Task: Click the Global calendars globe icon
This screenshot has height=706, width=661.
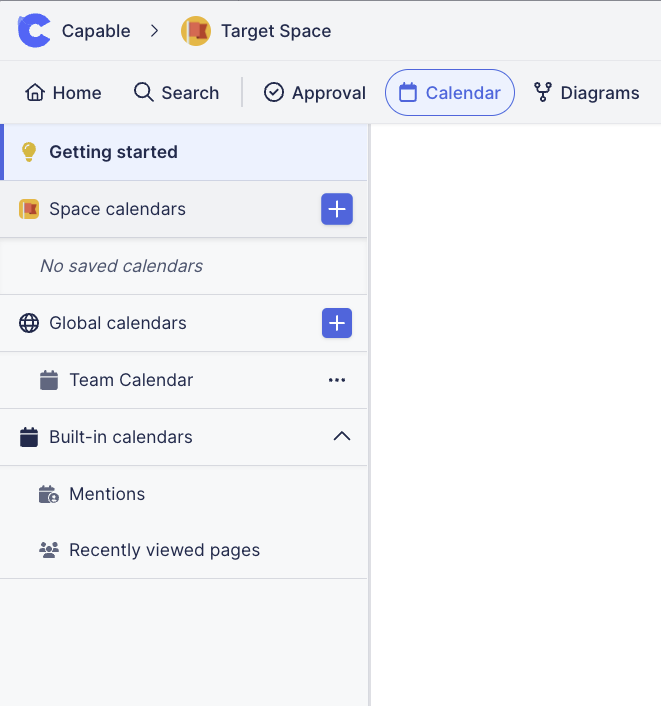Action: pos(29,323)
